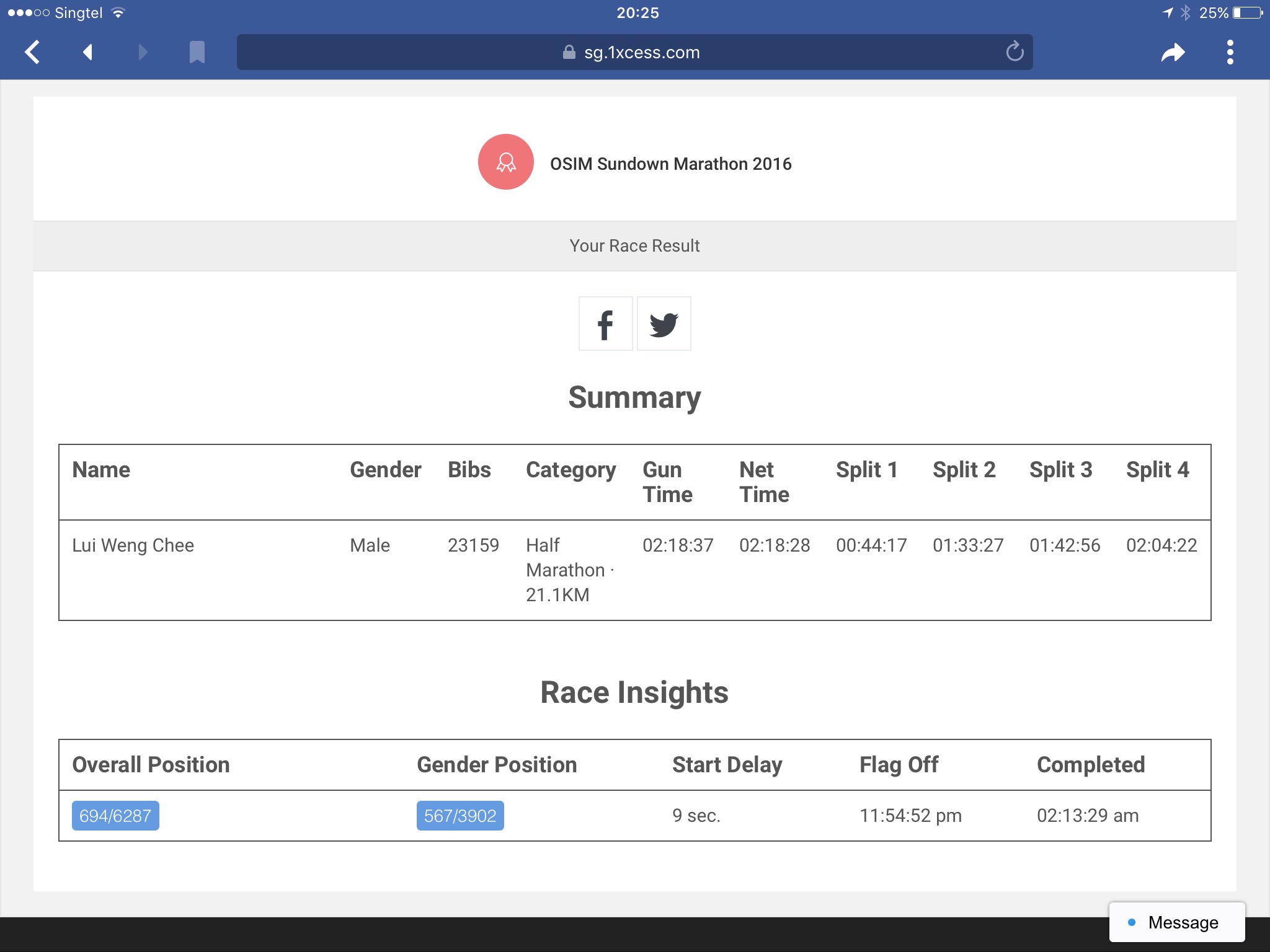Click the Overall Position column header

pos(151,765)
